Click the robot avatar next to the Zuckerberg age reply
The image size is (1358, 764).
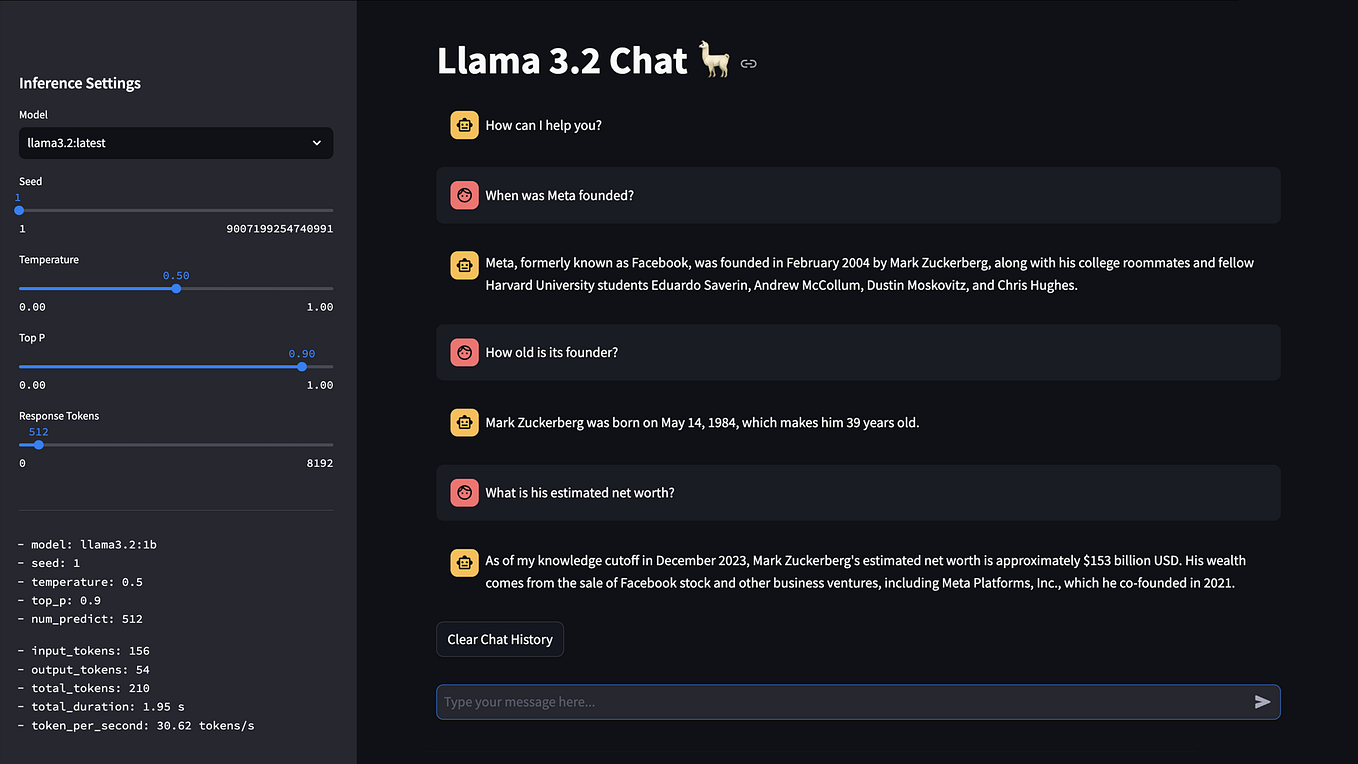464,422
